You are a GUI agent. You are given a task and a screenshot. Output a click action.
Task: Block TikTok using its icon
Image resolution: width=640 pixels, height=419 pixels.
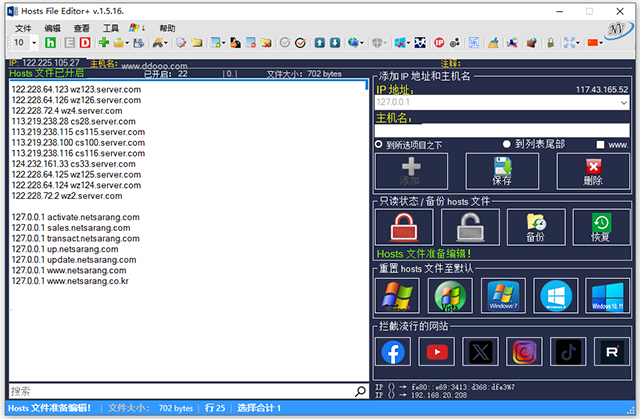tap(568, 352)
